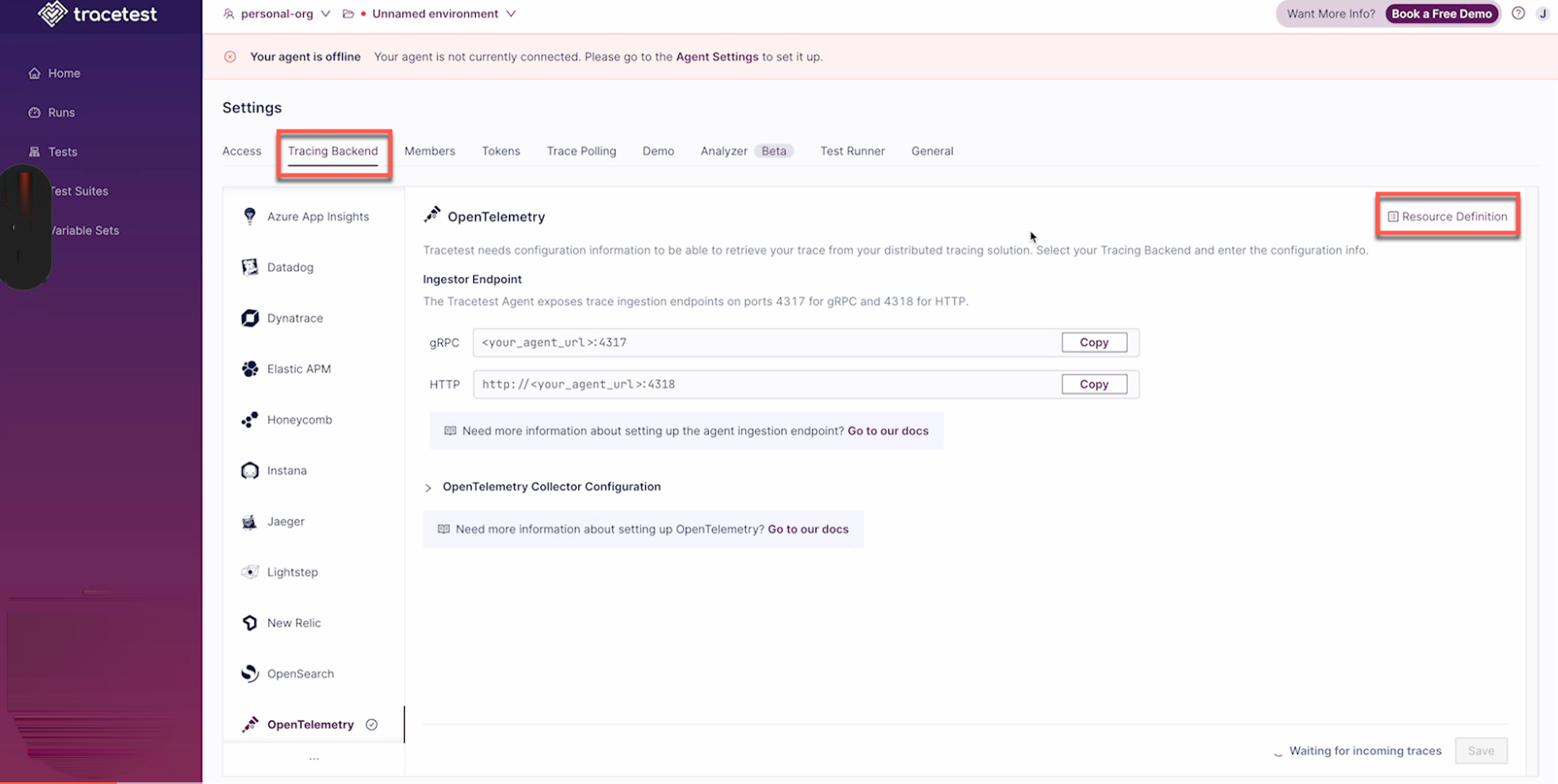Viewport: 1558px width, 784px height.
Task: Click the "Ingestor Endpoint" heading
Action: tap(472, 279)
